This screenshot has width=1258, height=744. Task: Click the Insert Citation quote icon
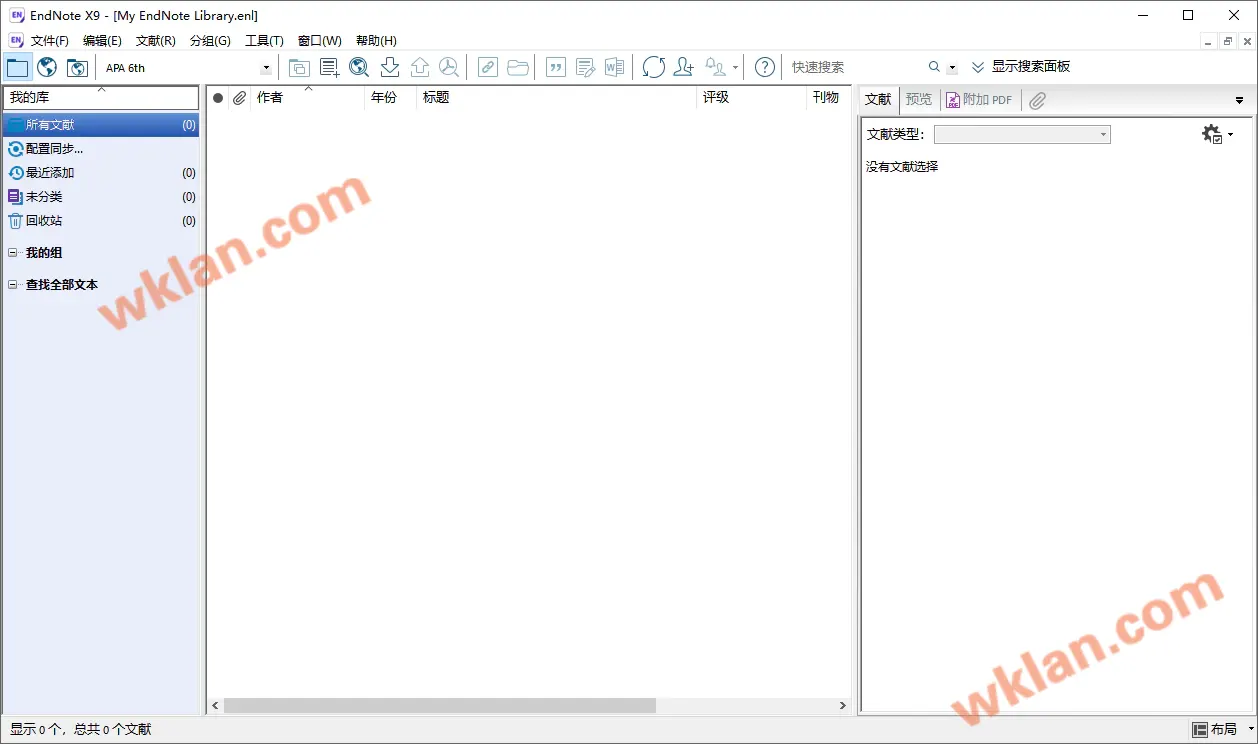point(556,67)
